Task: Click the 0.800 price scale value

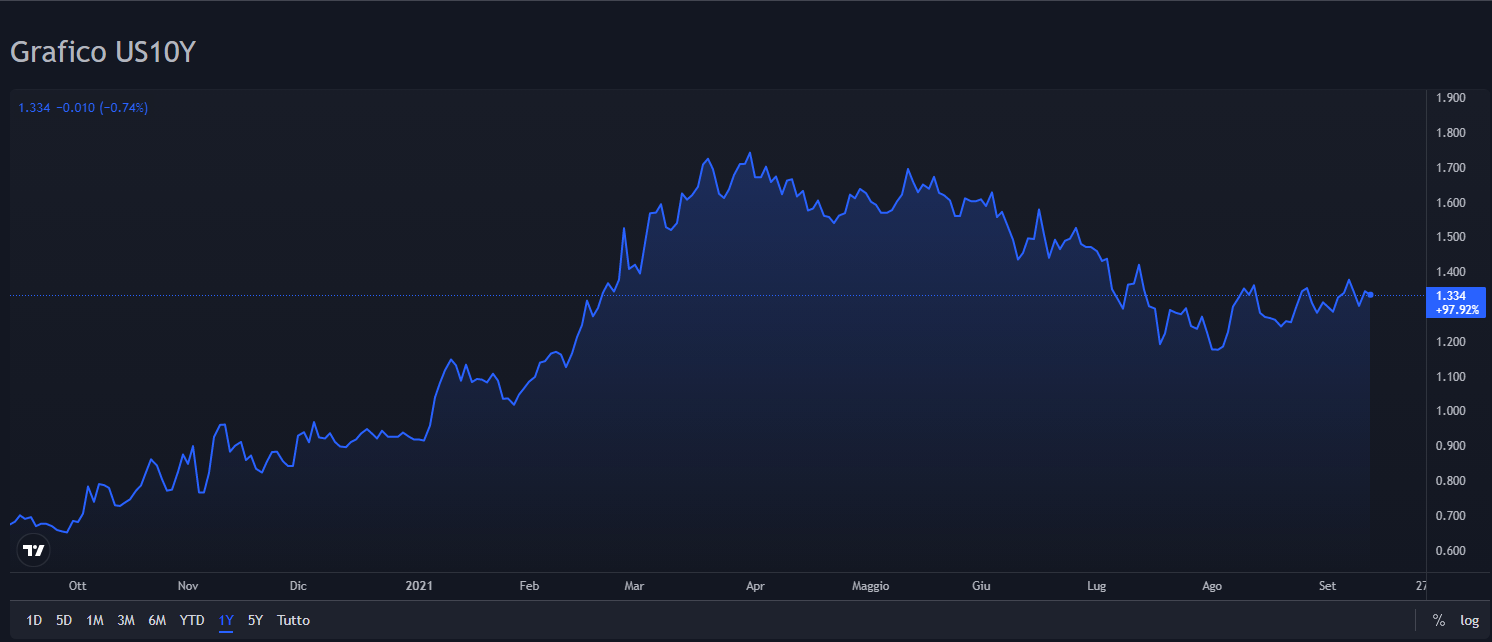Action: tap(1451, 481)
